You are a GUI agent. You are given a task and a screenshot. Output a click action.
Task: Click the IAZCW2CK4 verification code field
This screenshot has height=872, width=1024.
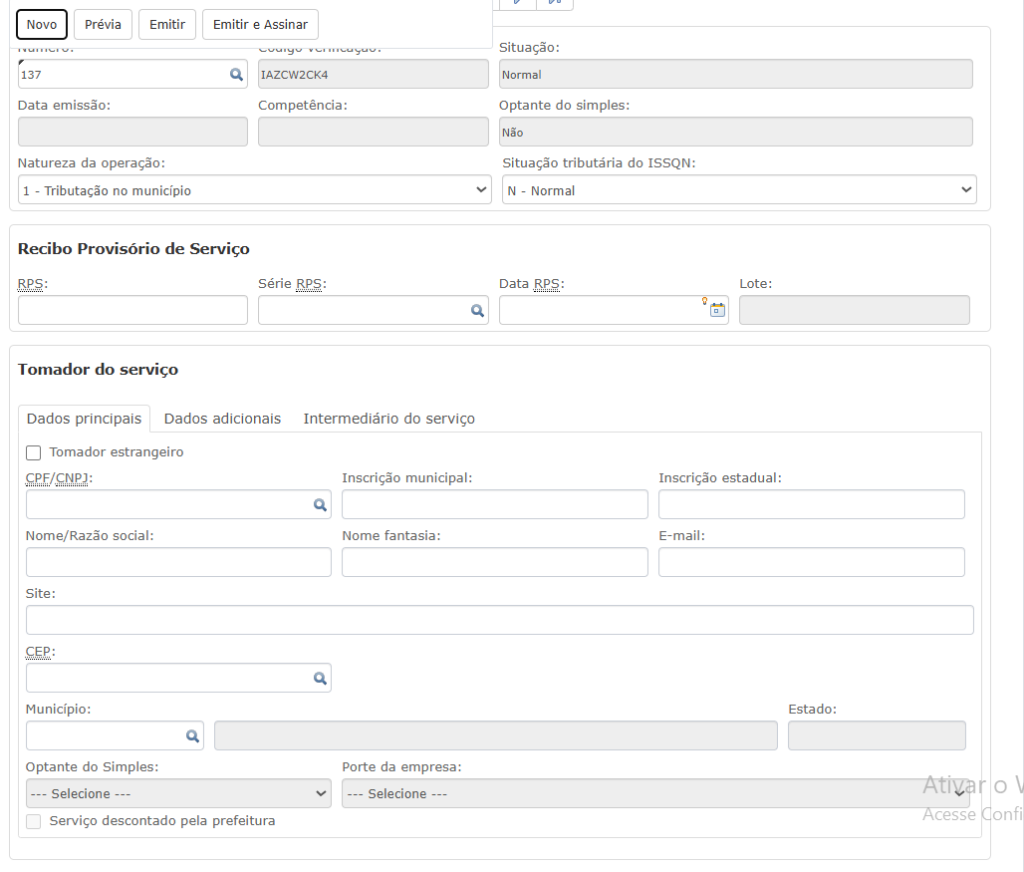[373, 74]
